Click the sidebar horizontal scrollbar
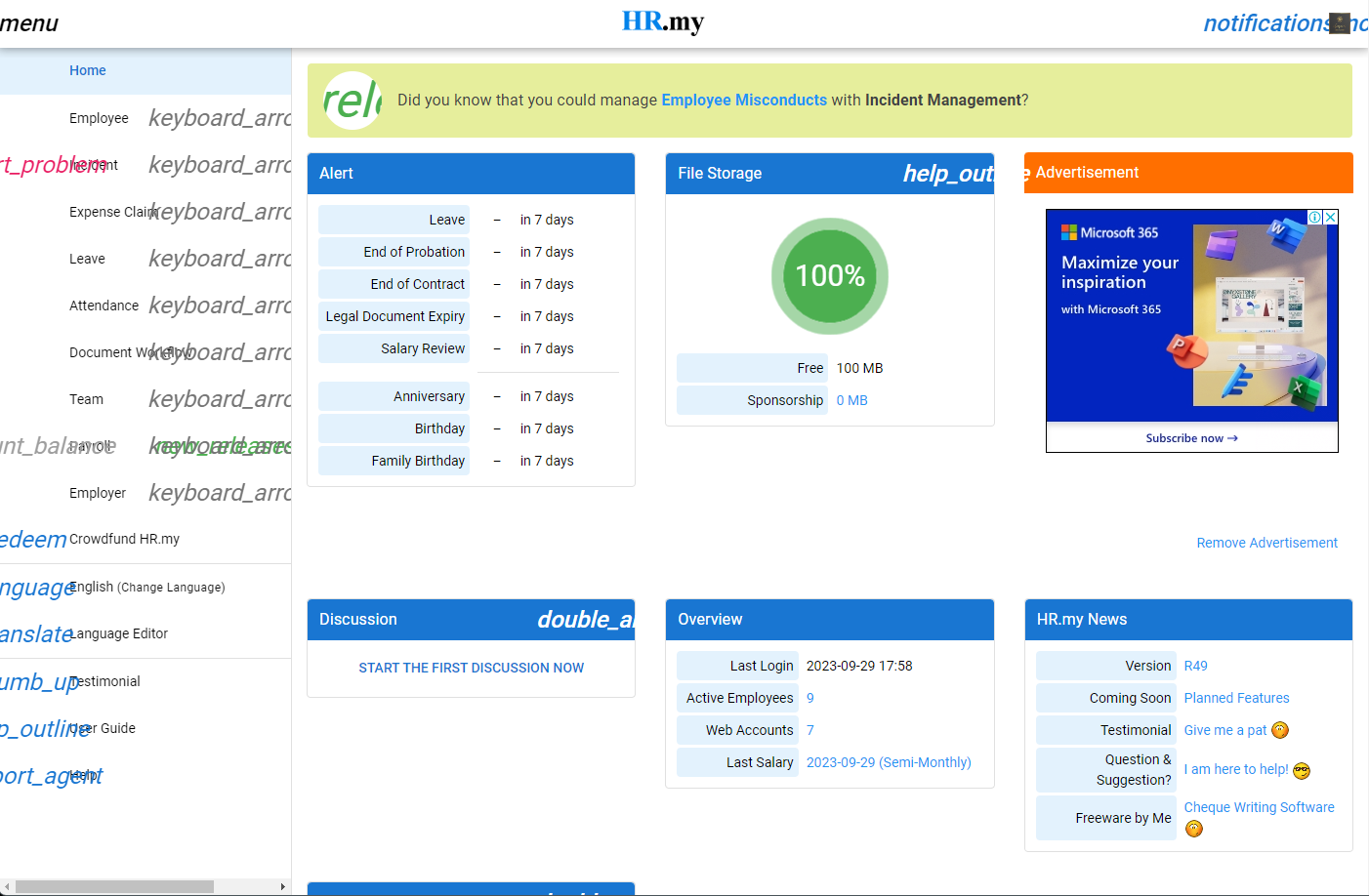The height and width of the screenshot is (896, 1369). 115,886
